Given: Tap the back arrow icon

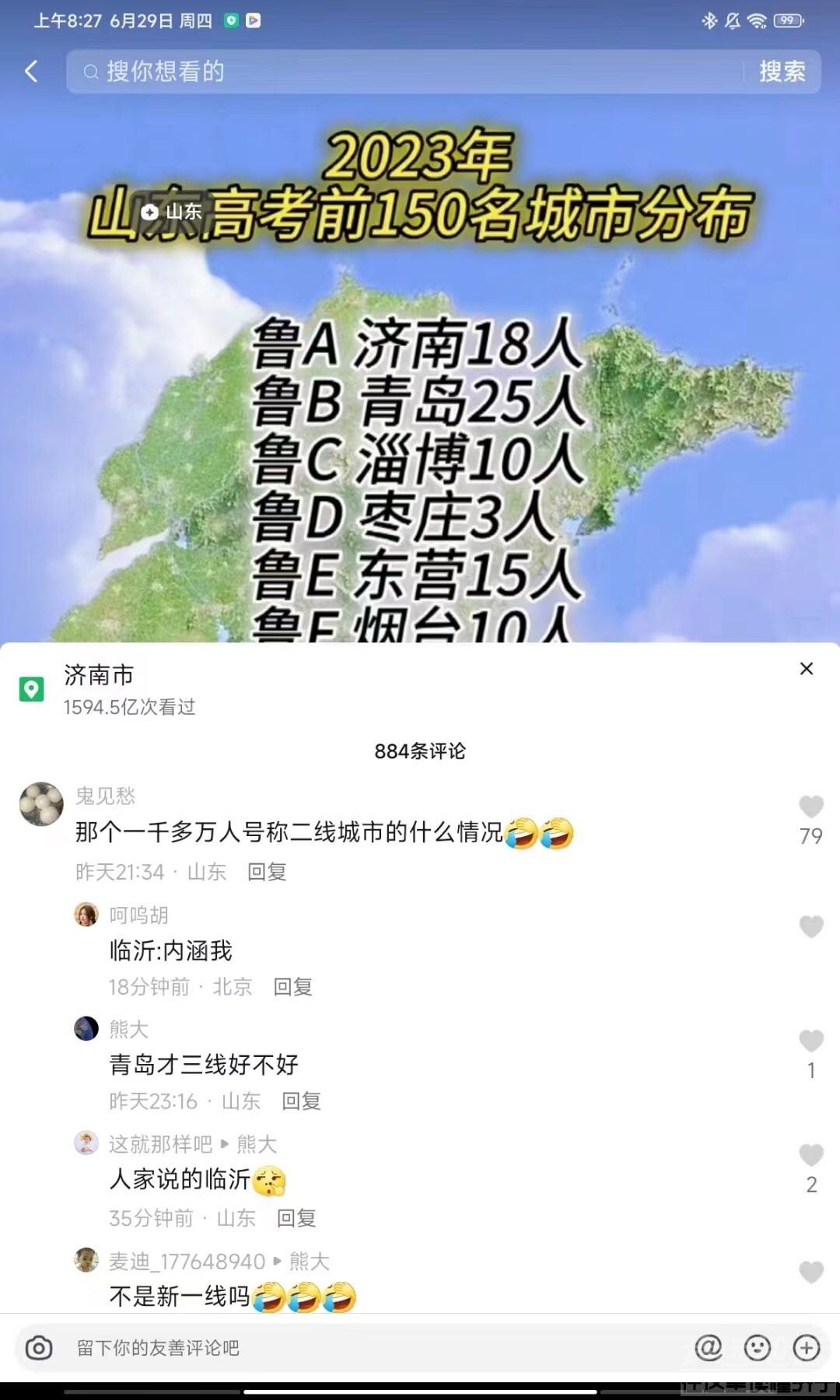Looking at the screenshot, I should click(x=31, y=72).
